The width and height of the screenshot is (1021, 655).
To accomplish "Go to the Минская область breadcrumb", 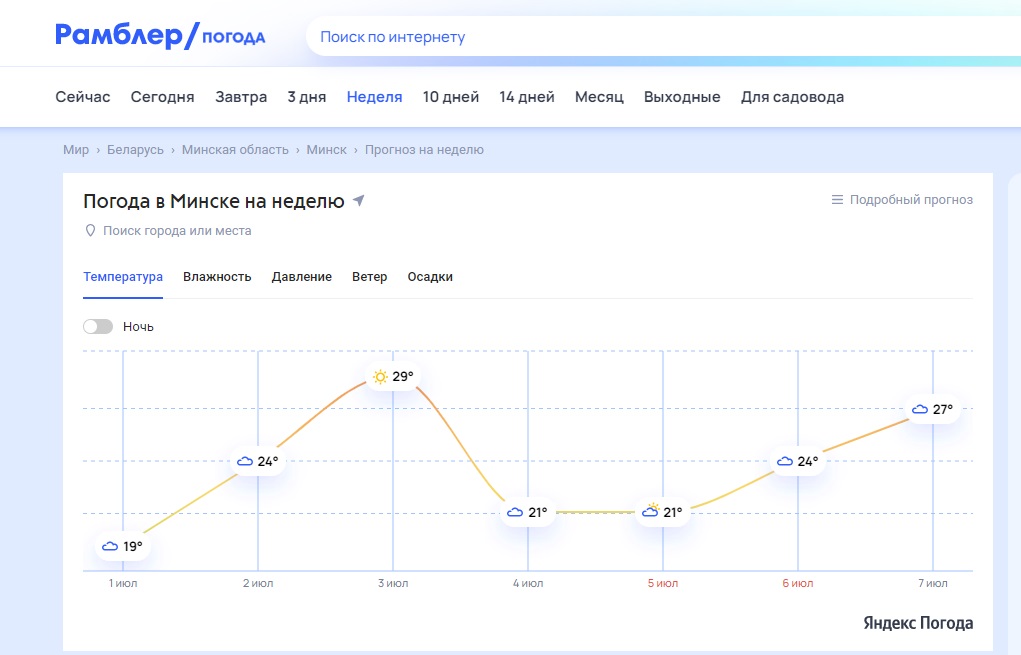I will (x=235, y=150).
